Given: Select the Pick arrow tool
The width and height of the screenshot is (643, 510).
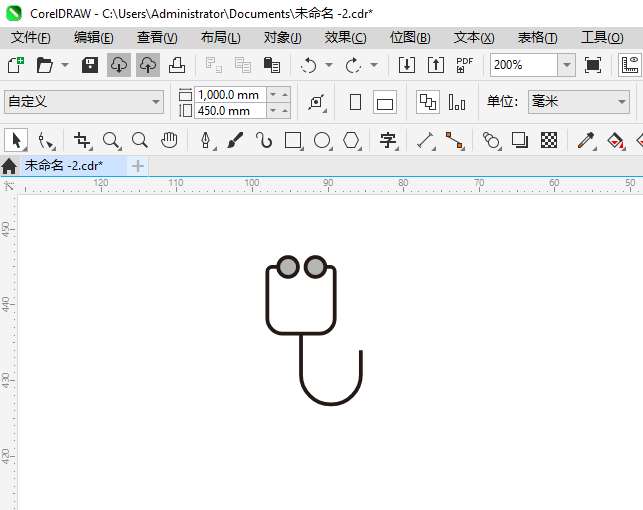Looking at the screenshot, I should click(16, 140).
